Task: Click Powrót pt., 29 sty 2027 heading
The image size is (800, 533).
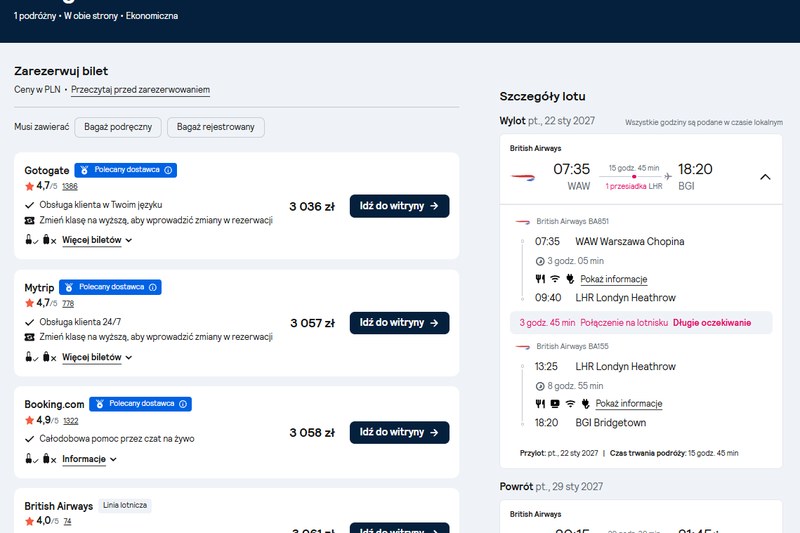Action: (x=551, y=487)
